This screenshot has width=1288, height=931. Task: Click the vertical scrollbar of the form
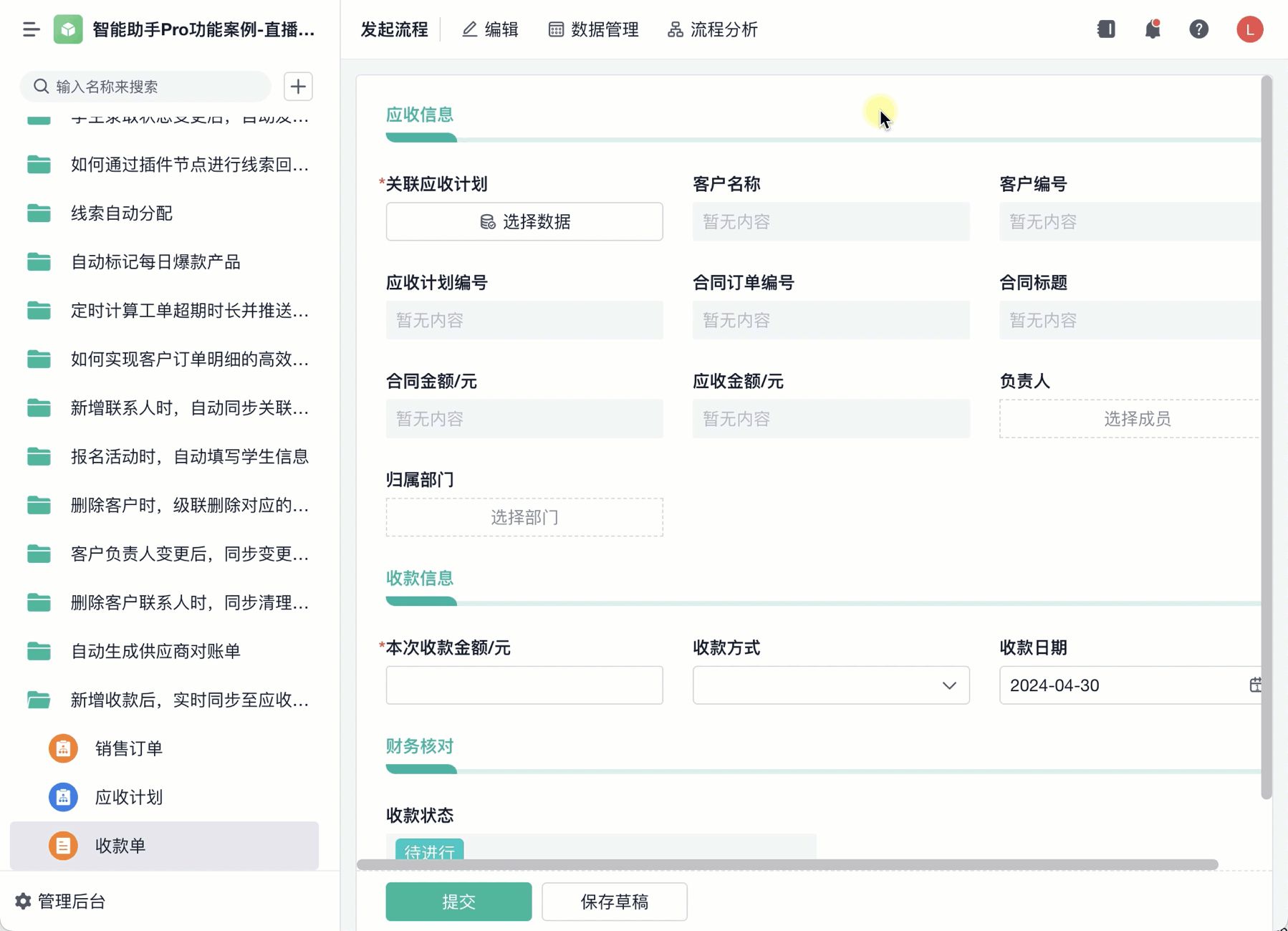(x=1267, y=437)
